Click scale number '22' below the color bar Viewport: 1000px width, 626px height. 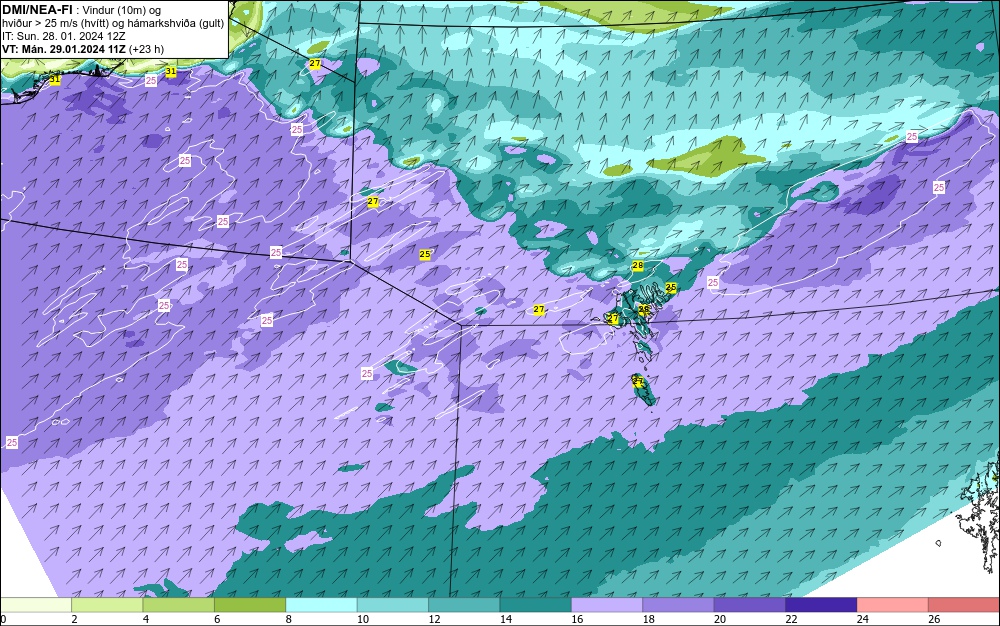(791, 619)
